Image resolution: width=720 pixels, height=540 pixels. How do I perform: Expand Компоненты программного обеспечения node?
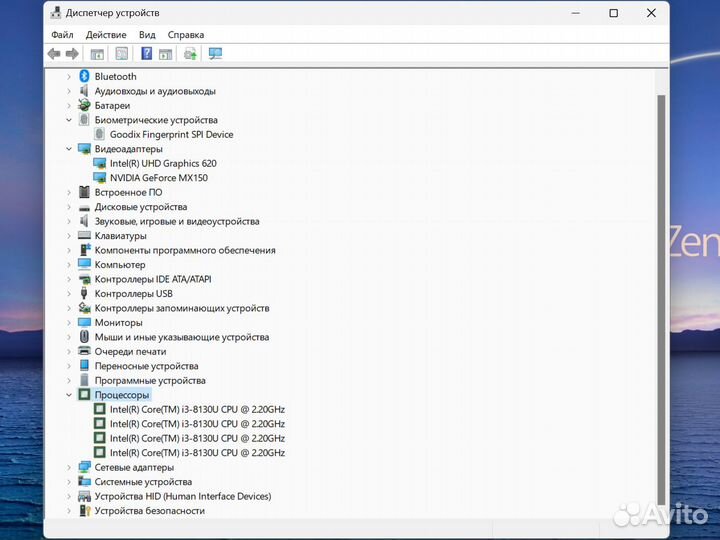69,250
